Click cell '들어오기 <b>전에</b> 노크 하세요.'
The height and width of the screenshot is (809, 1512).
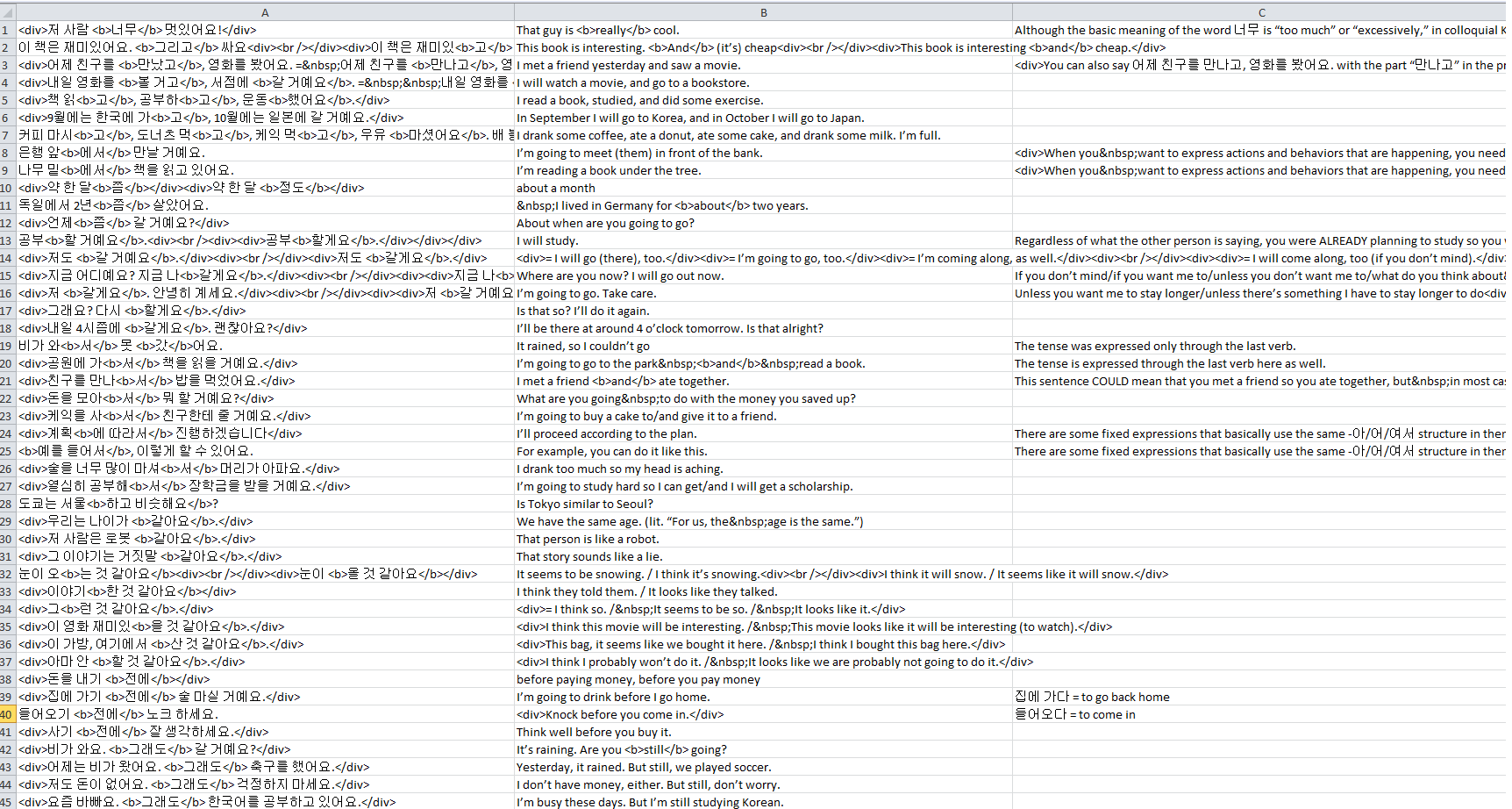(265, 714)
